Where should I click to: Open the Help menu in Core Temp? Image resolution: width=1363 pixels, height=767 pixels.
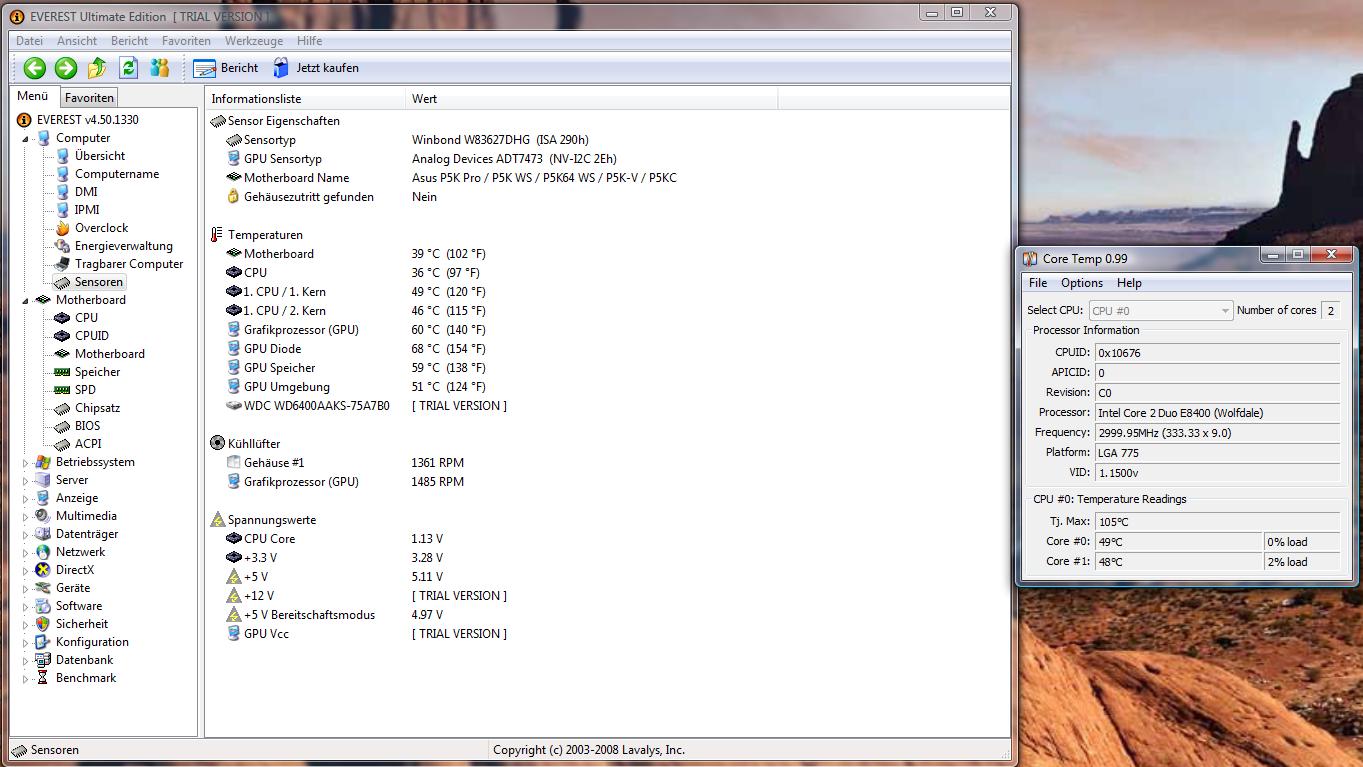click(1129, 283)
